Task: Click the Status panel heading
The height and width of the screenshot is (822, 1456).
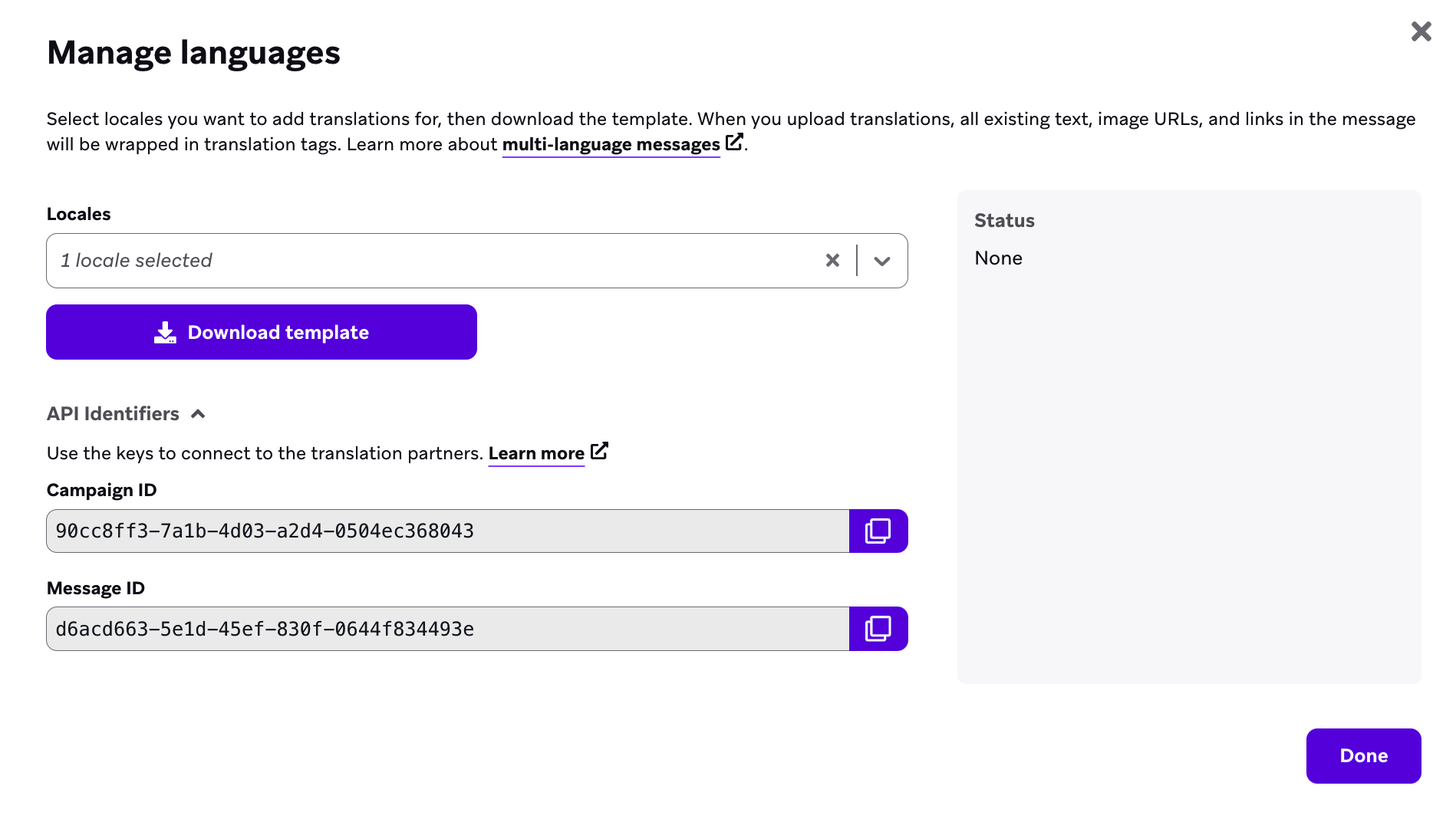Action: pos(1004,221)
